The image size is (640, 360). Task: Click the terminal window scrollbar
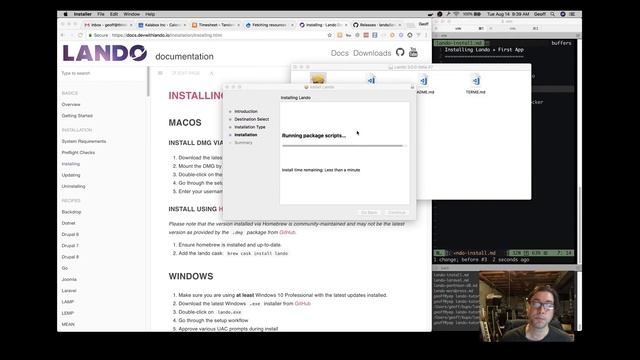click(580, 224)
